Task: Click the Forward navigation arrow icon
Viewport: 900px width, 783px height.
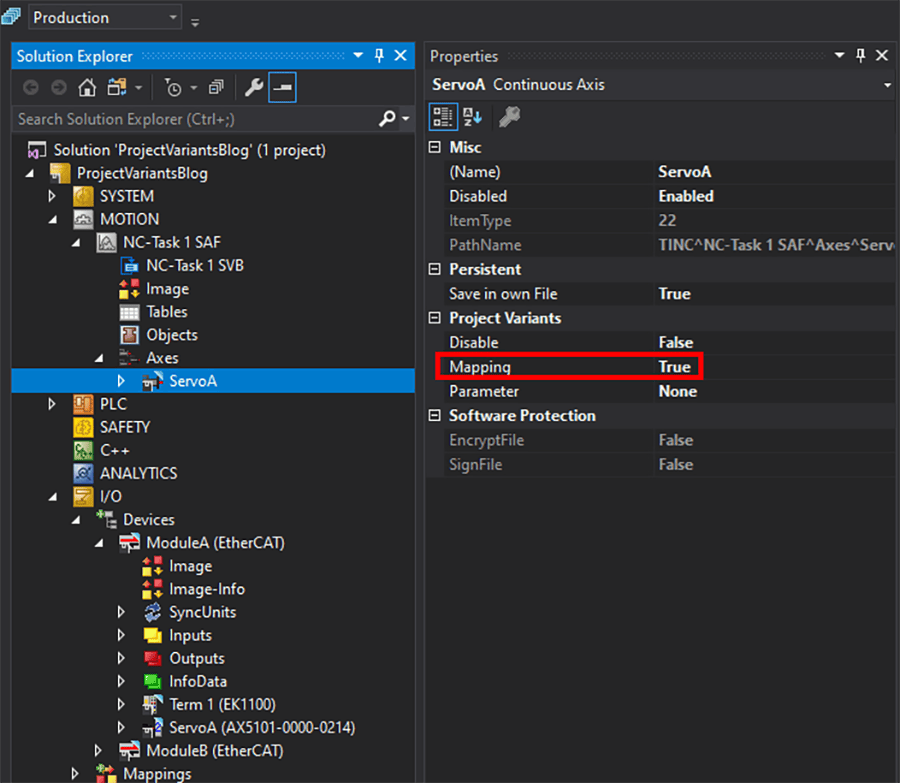Action: [x=59, y=88]
